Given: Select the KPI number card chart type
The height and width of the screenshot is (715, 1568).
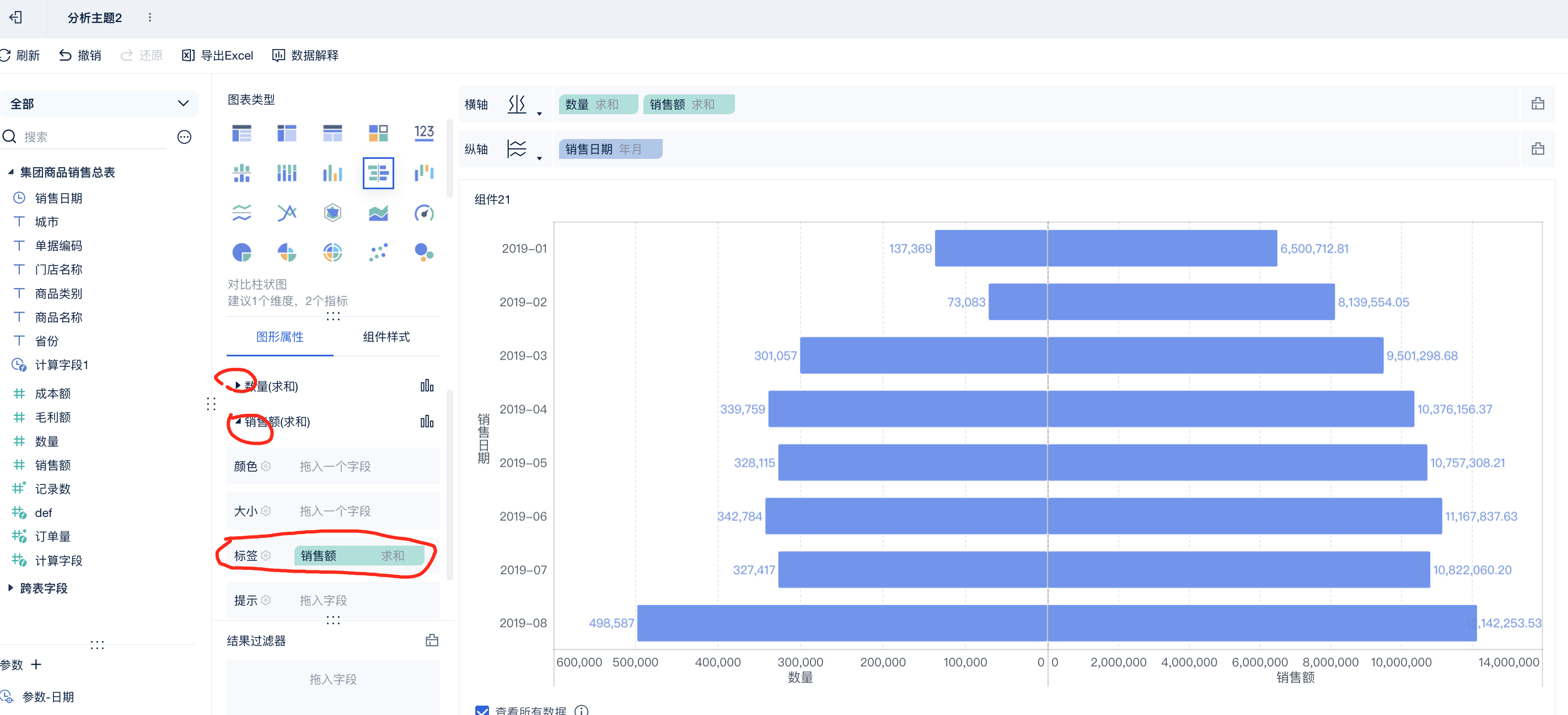Looking at the screenshot, I should pyautogui.click(x=423, y=133).
